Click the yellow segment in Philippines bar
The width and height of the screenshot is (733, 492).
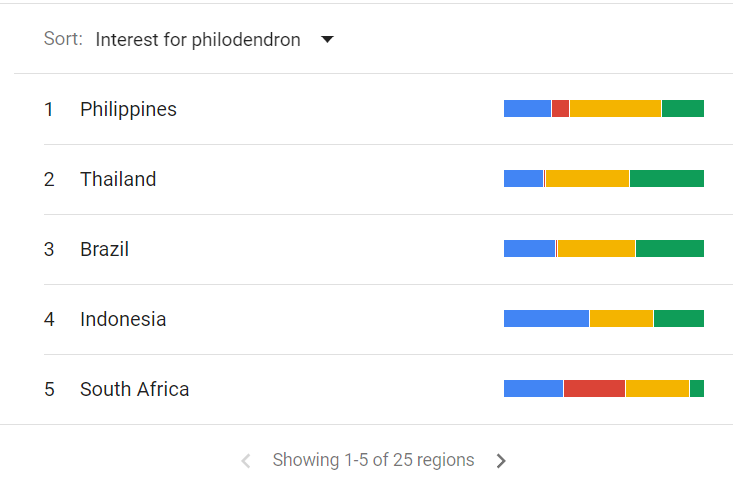(615, 109)
